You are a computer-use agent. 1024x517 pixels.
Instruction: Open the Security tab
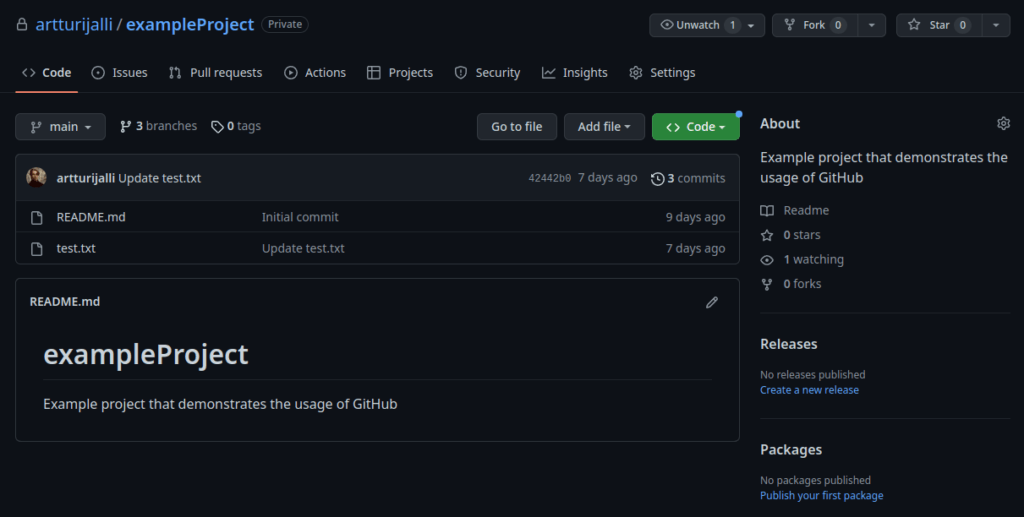[x=487, y=72]
